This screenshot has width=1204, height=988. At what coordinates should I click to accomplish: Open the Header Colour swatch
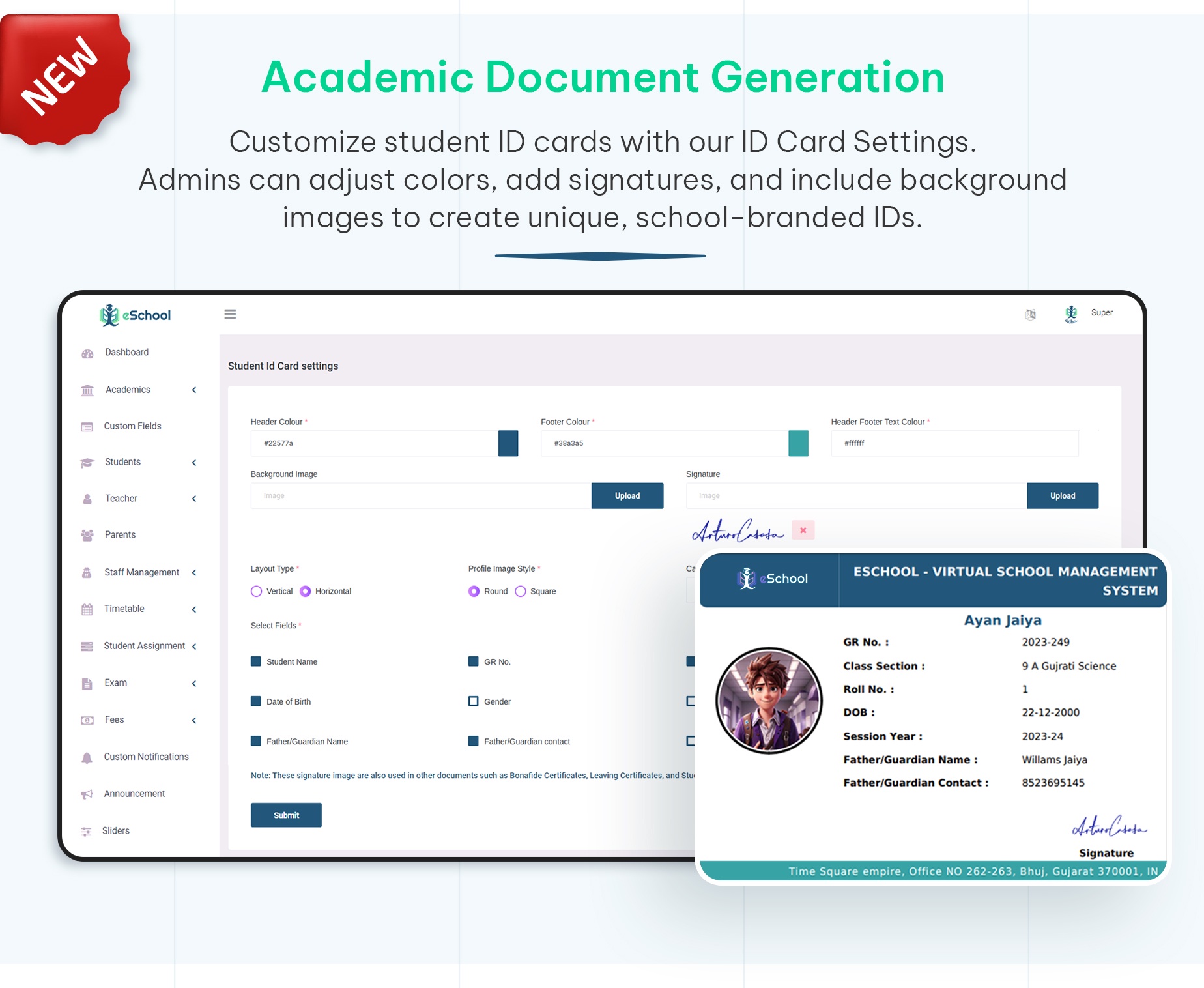[x=508, y=443]
